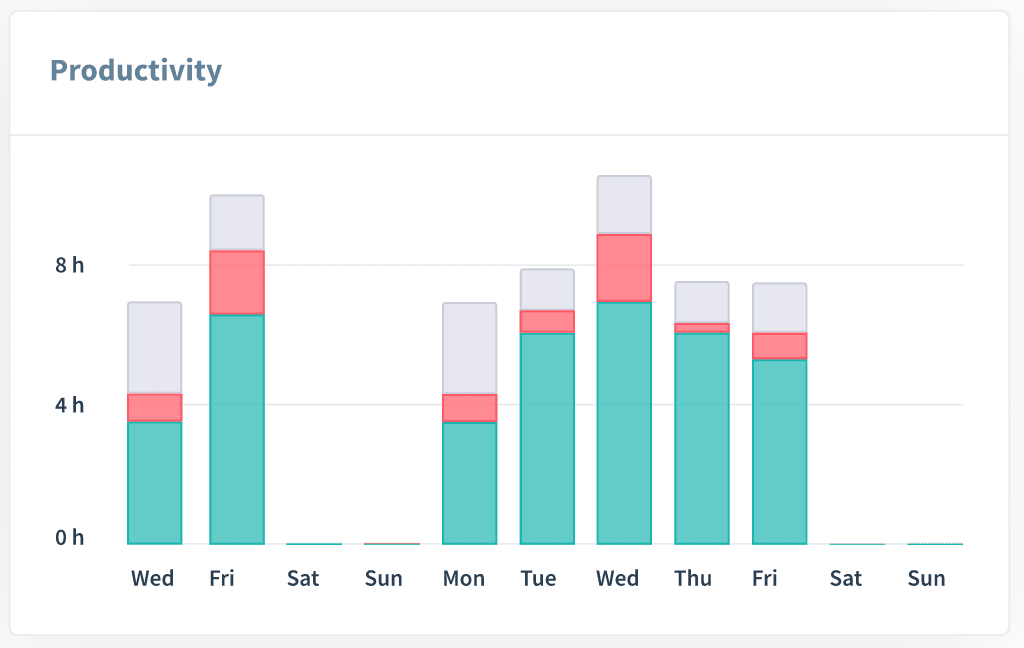The height and width of the screenshot is (648, 1024).
Task: Click the red segment of Tue bar
Action: pos(547,321)
